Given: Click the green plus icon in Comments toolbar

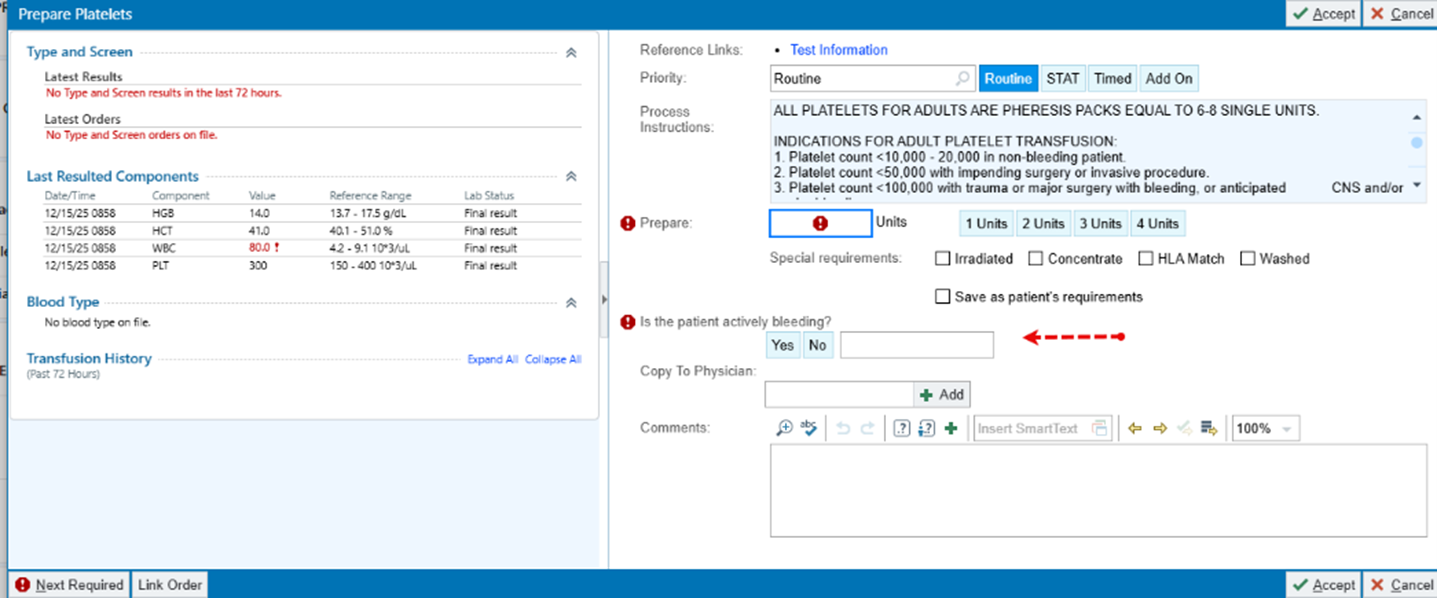Looking at the screenshot, I should (951, 428).
